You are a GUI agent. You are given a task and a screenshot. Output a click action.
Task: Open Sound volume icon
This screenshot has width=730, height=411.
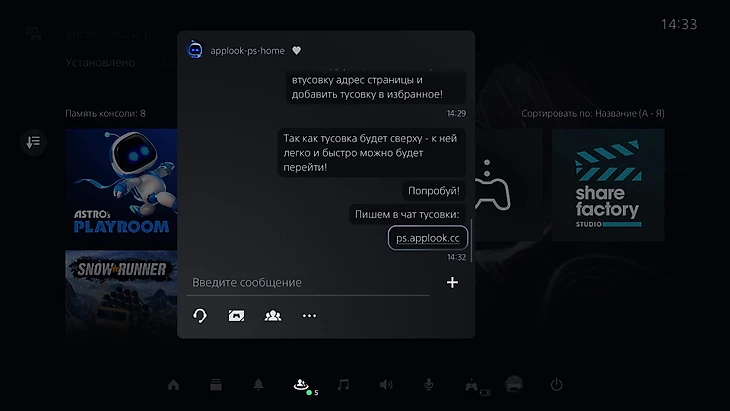coord(386,385)
